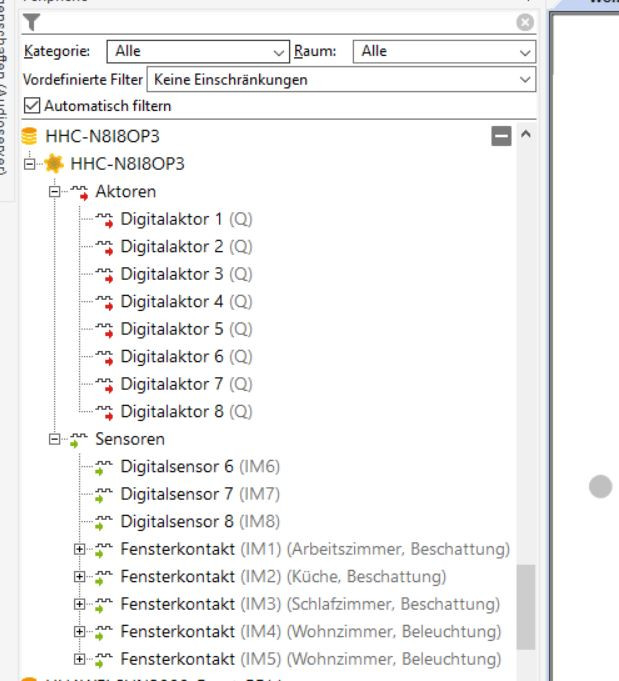Screen dimensions: 619x681
Task: Select Digitalsensor 6 (IM6) row text
Action: [200, 467]
